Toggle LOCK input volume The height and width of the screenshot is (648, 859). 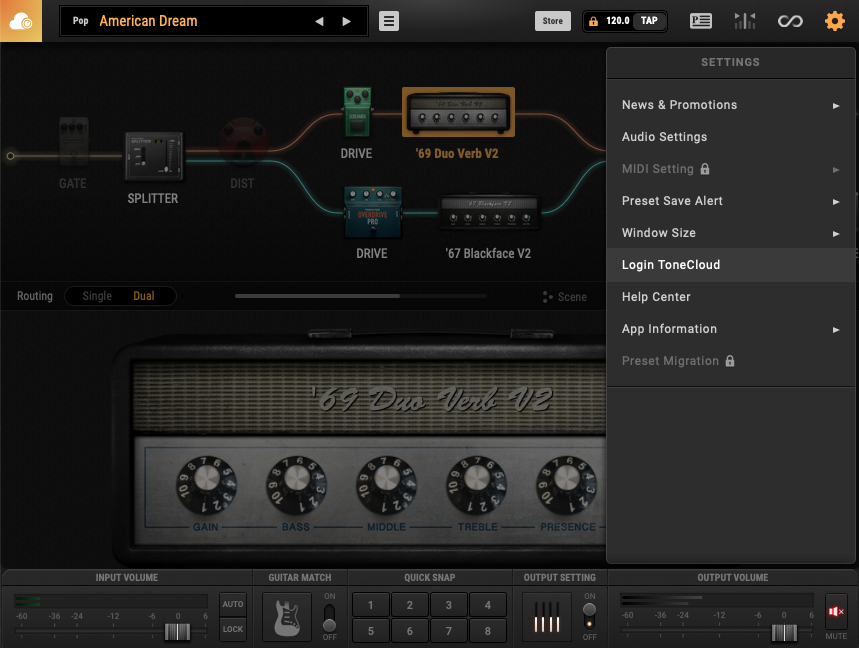pyautogui.click(x=233, y=629)
